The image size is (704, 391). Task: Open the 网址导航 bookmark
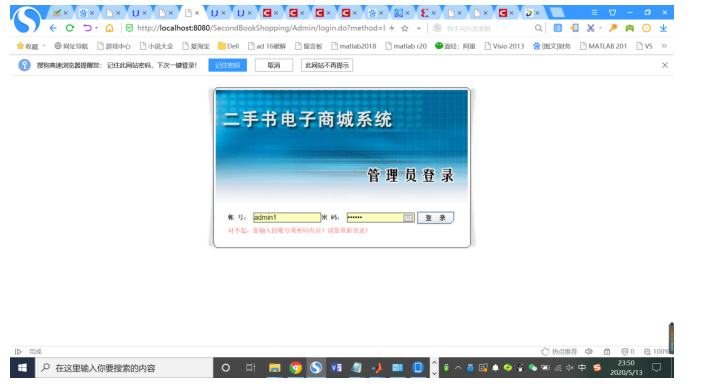pos(71,46)
